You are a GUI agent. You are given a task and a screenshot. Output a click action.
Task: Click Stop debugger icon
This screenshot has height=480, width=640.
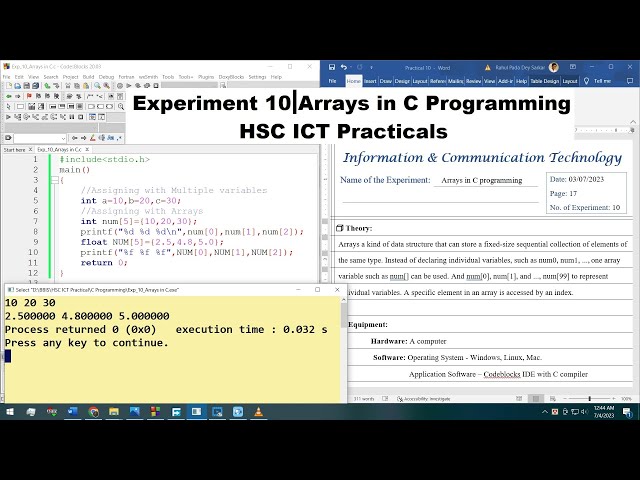pos(81,117)
